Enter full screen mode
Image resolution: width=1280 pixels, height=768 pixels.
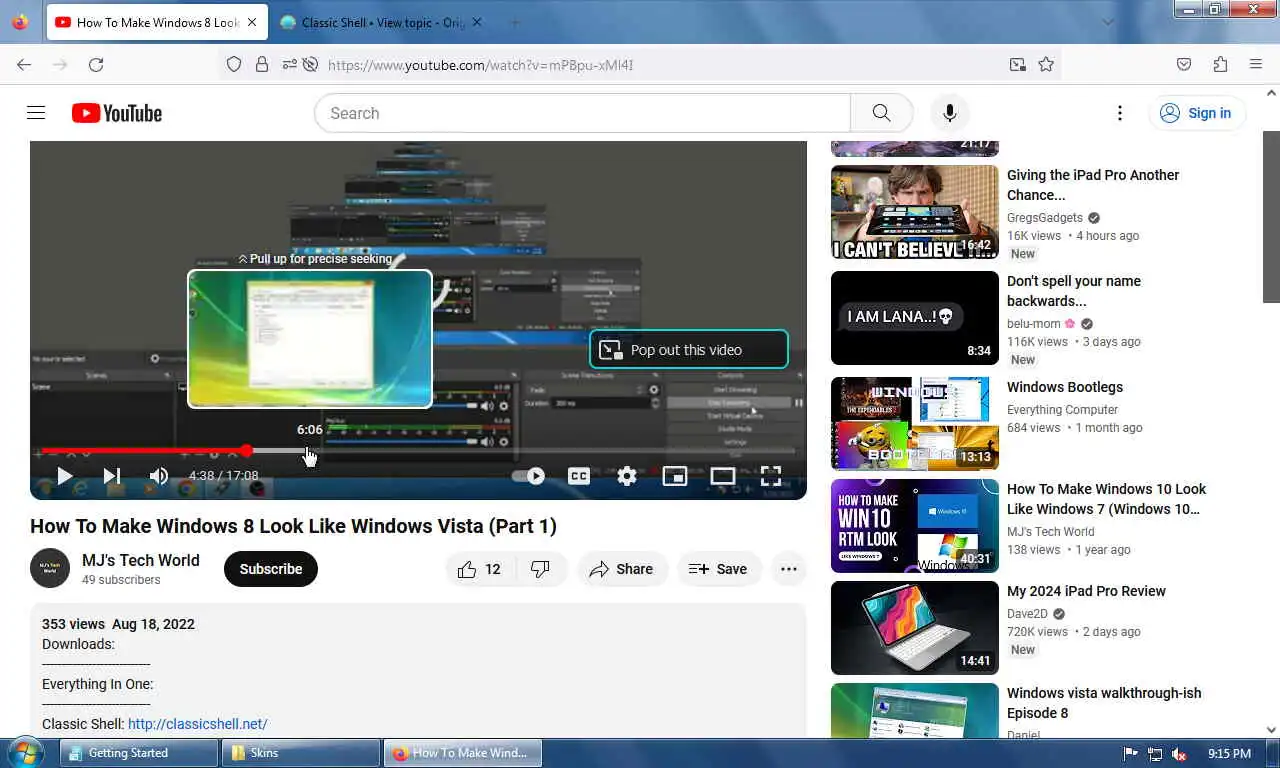pos(771,476)
